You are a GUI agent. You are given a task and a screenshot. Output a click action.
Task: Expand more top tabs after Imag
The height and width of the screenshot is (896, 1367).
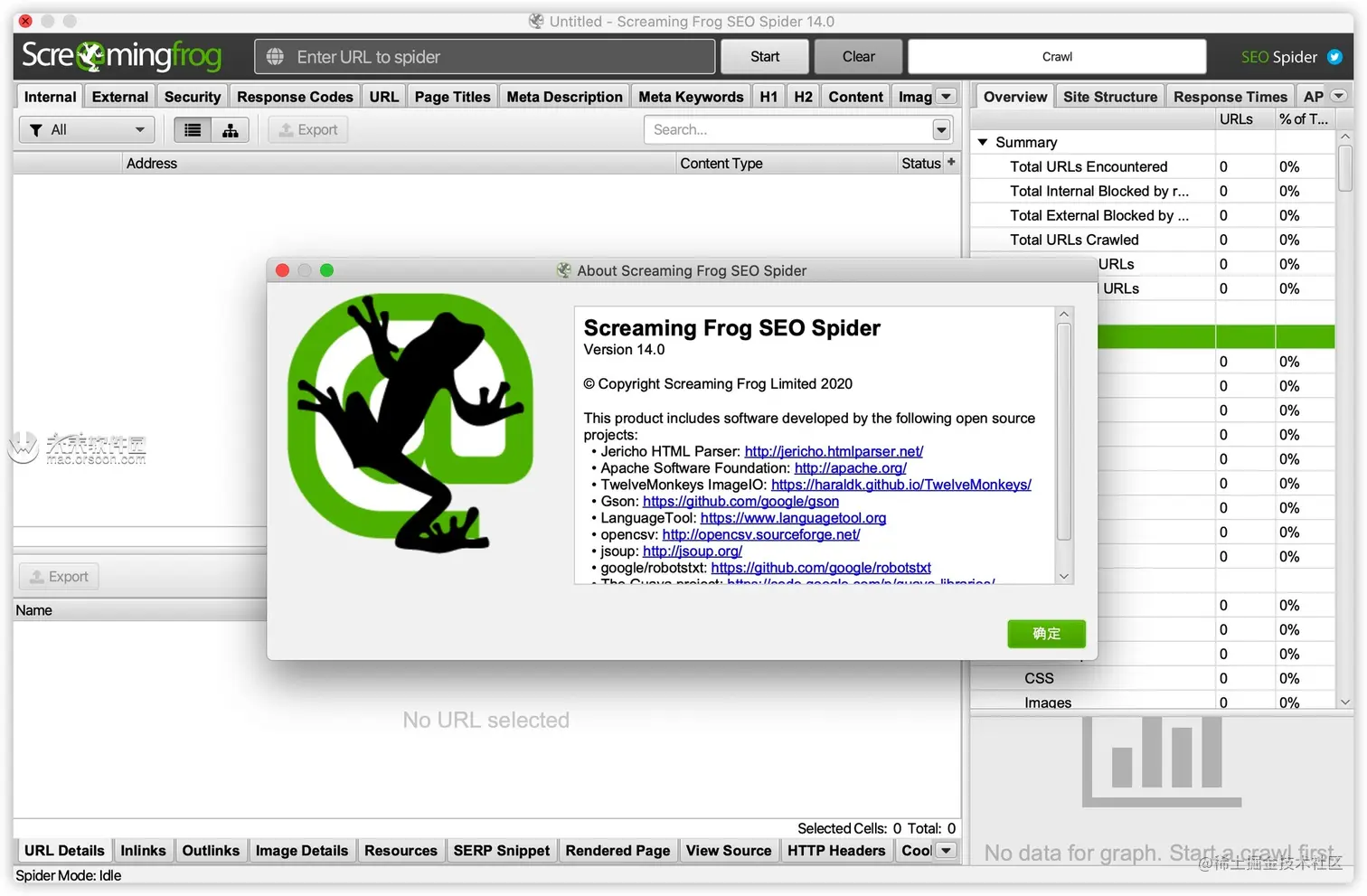[x=947, y=97]
